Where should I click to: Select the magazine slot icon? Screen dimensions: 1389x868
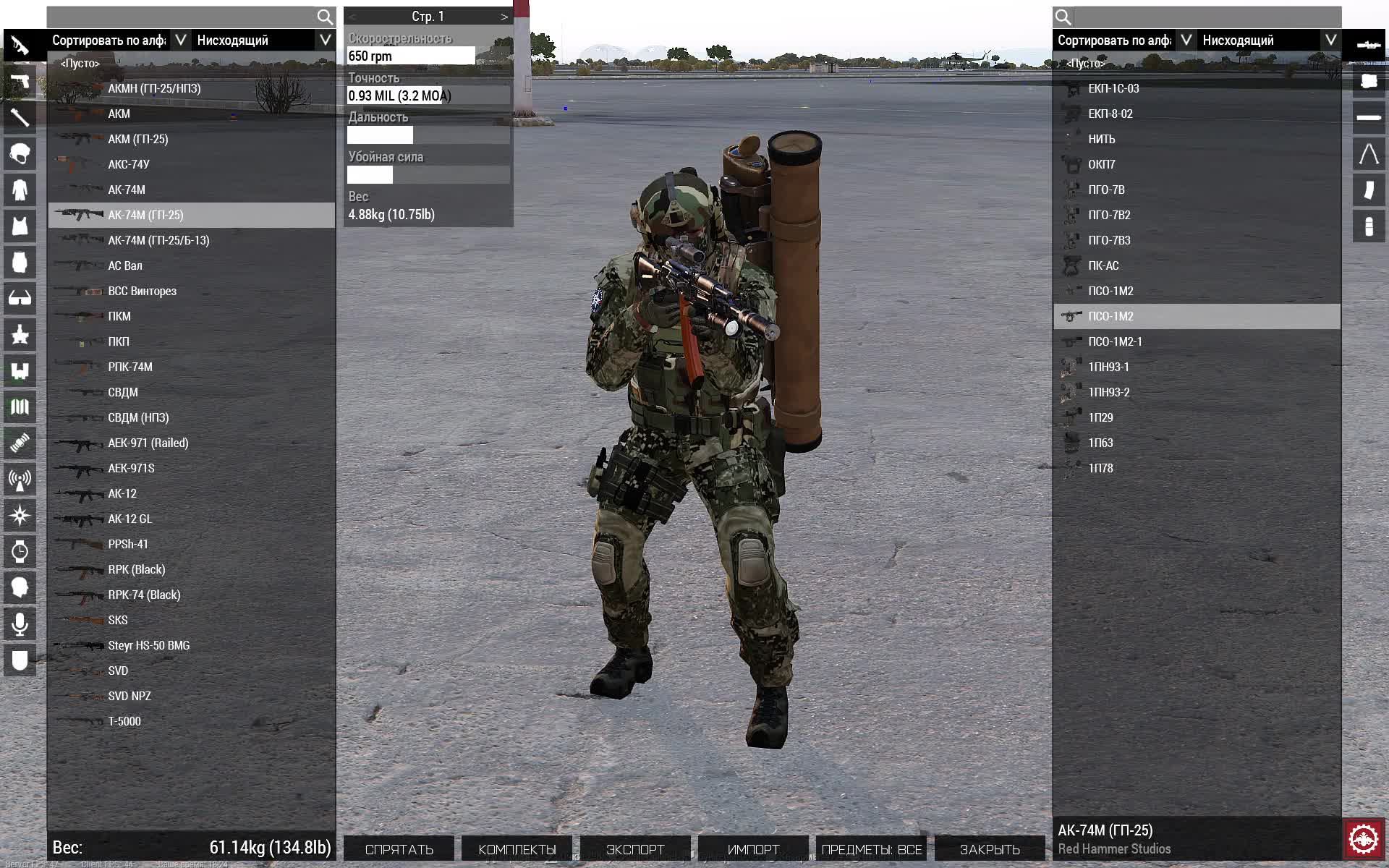click(1368, 190)
